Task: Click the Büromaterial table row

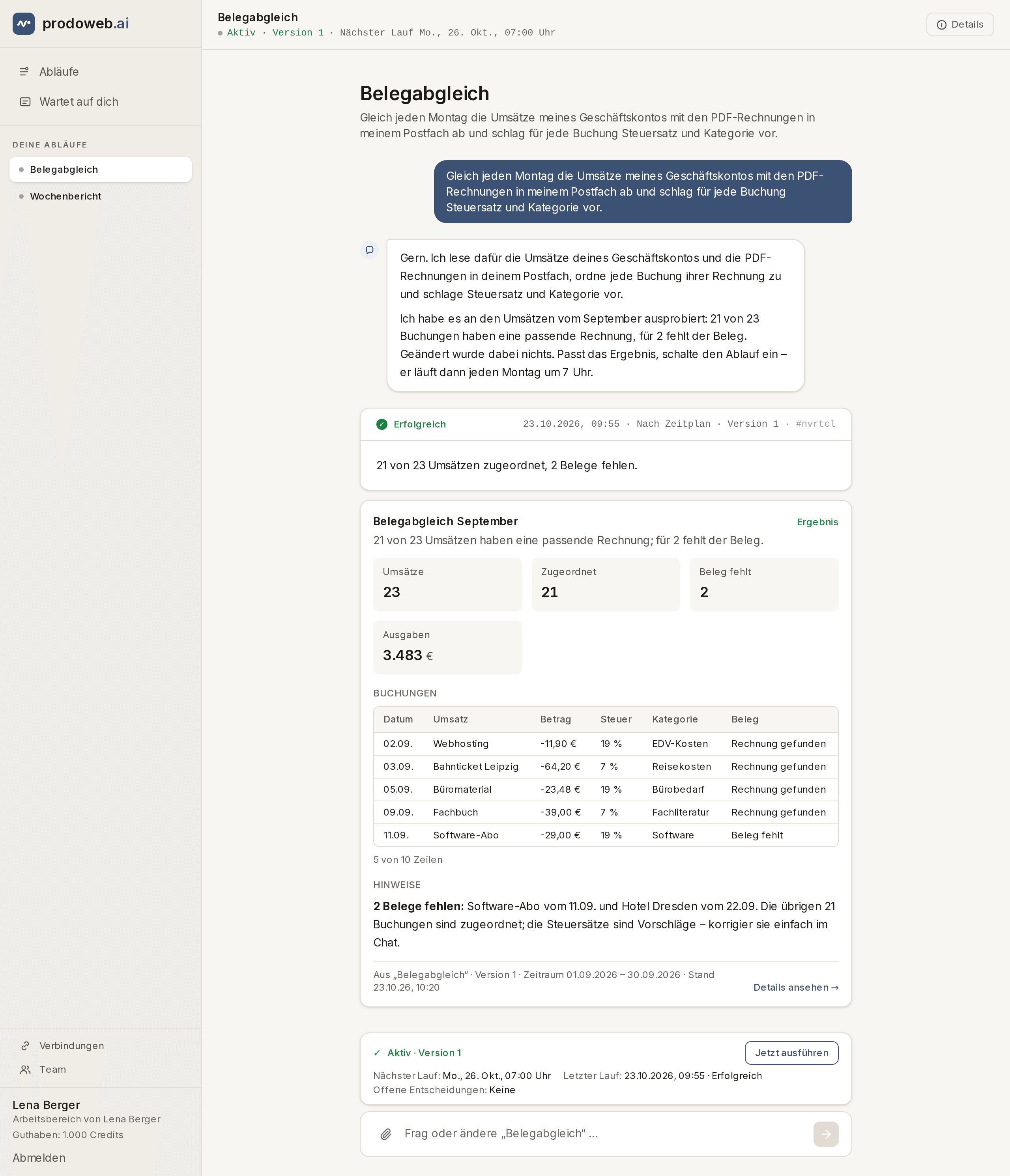Action: tap(605, 790)
